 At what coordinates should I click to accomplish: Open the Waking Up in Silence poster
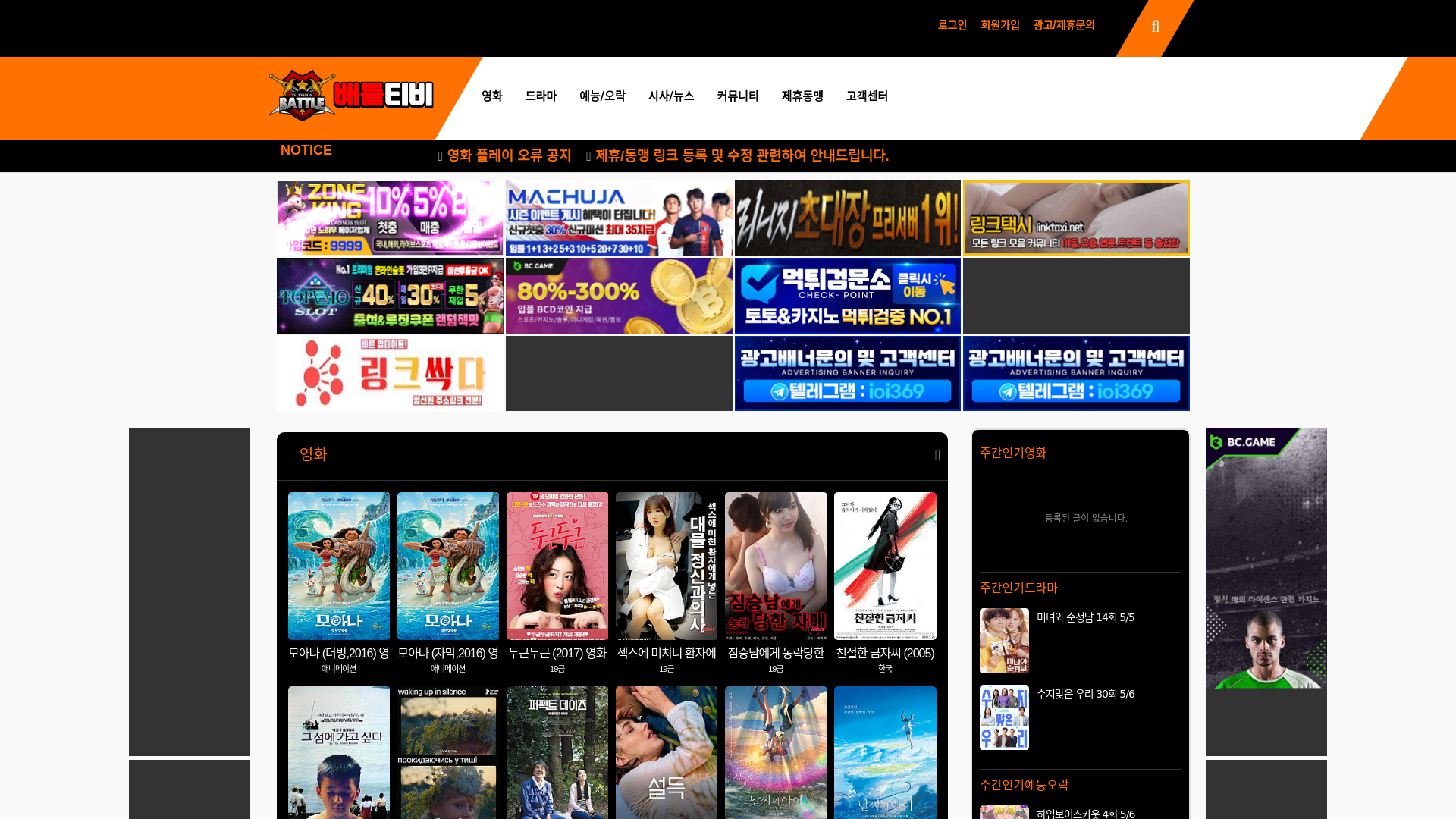click(x=448, y=752)
